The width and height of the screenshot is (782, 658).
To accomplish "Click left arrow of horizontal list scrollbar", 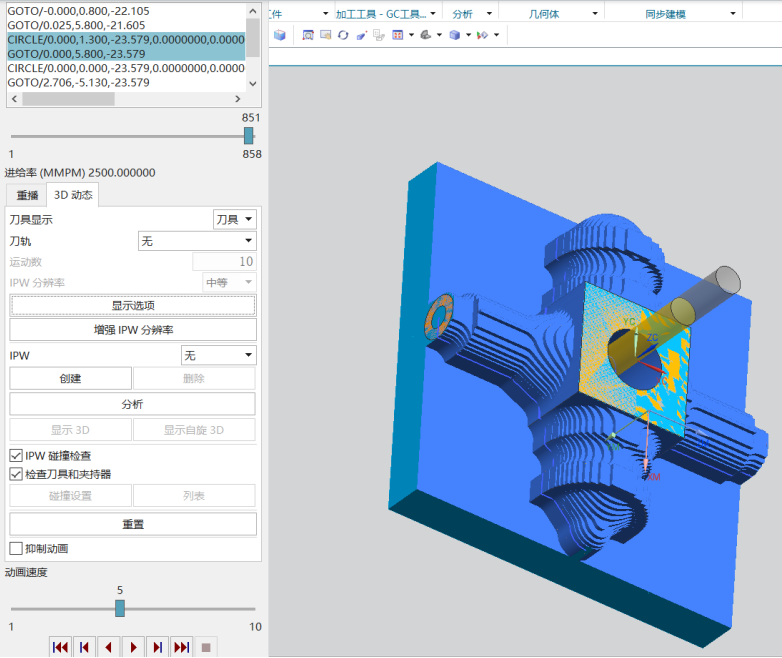I will [14, 99].
